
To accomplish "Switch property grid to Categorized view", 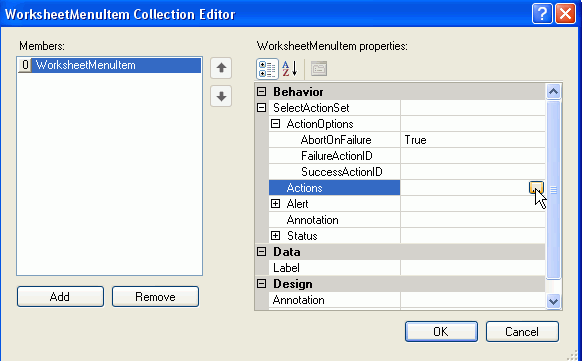I will (x=267, y=69).
